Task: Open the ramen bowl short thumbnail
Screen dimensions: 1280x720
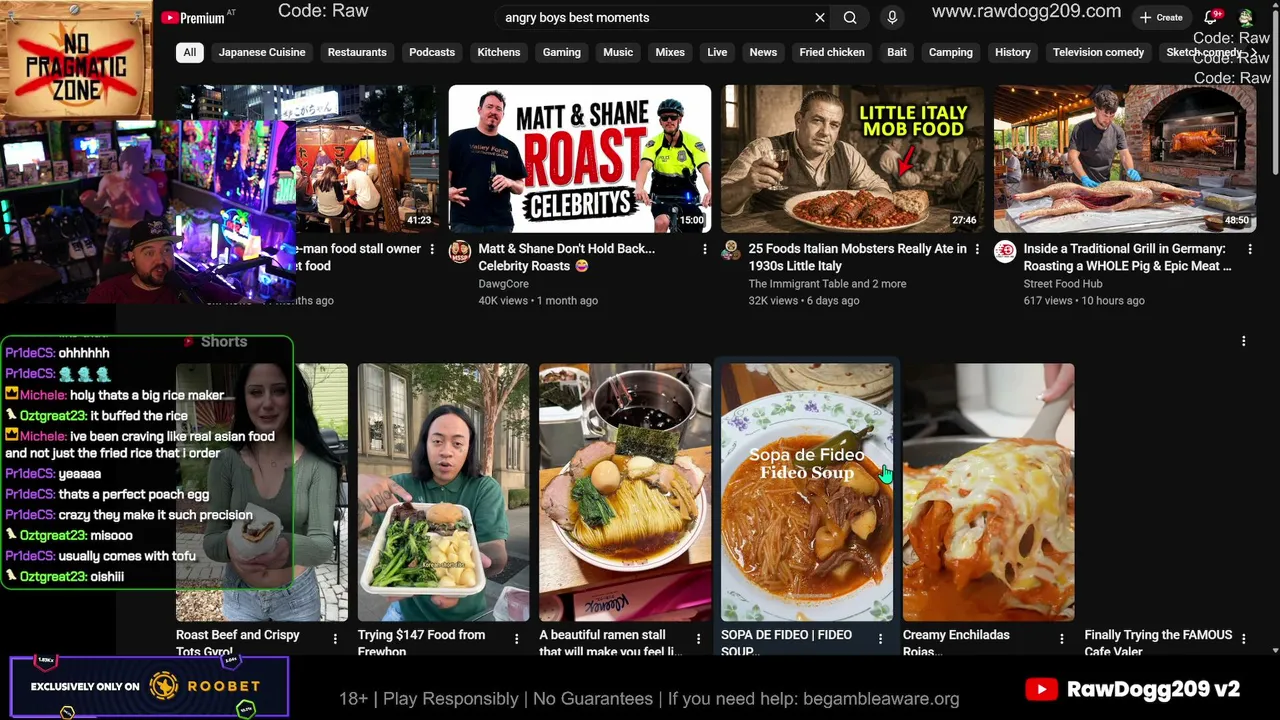Action: (625, 492)
